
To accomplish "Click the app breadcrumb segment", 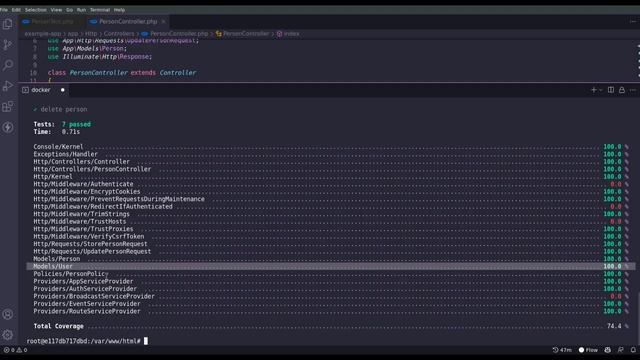I will pos(73,34).
